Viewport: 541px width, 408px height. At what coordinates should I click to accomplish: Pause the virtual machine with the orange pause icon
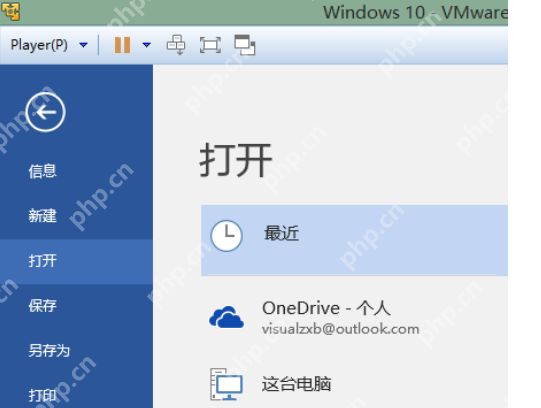(x=122, y=45)
